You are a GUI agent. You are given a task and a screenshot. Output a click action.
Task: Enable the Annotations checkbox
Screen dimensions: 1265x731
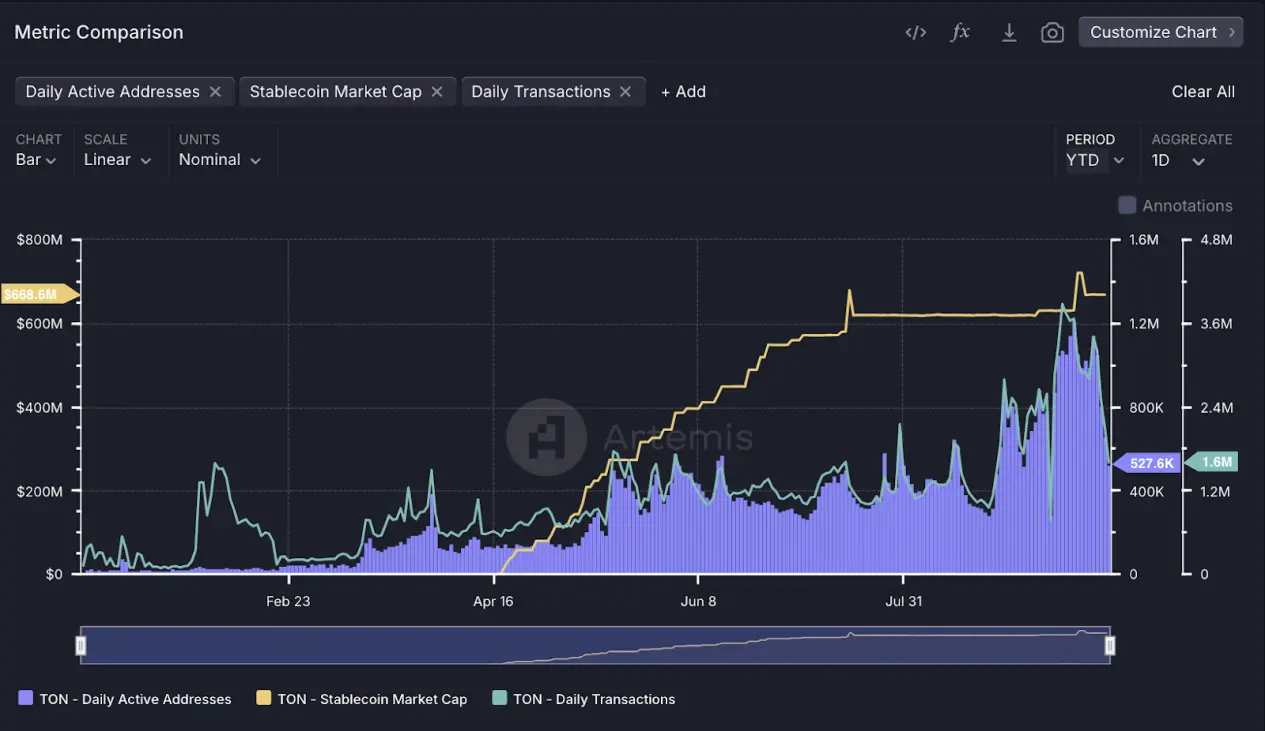pyautogui.click(x=1126, y=205)
